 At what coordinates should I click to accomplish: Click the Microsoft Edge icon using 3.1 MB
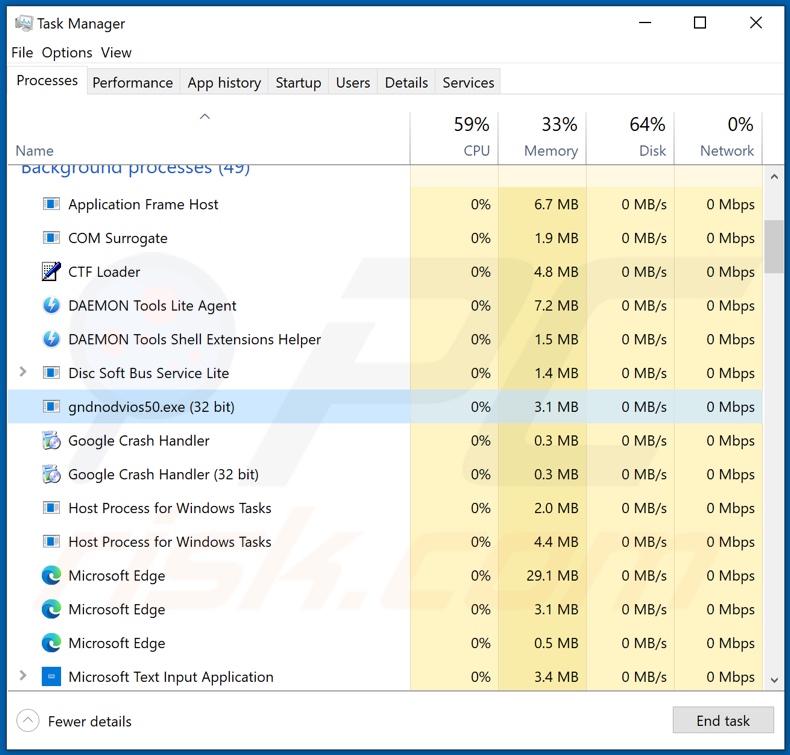click(51, 609)
